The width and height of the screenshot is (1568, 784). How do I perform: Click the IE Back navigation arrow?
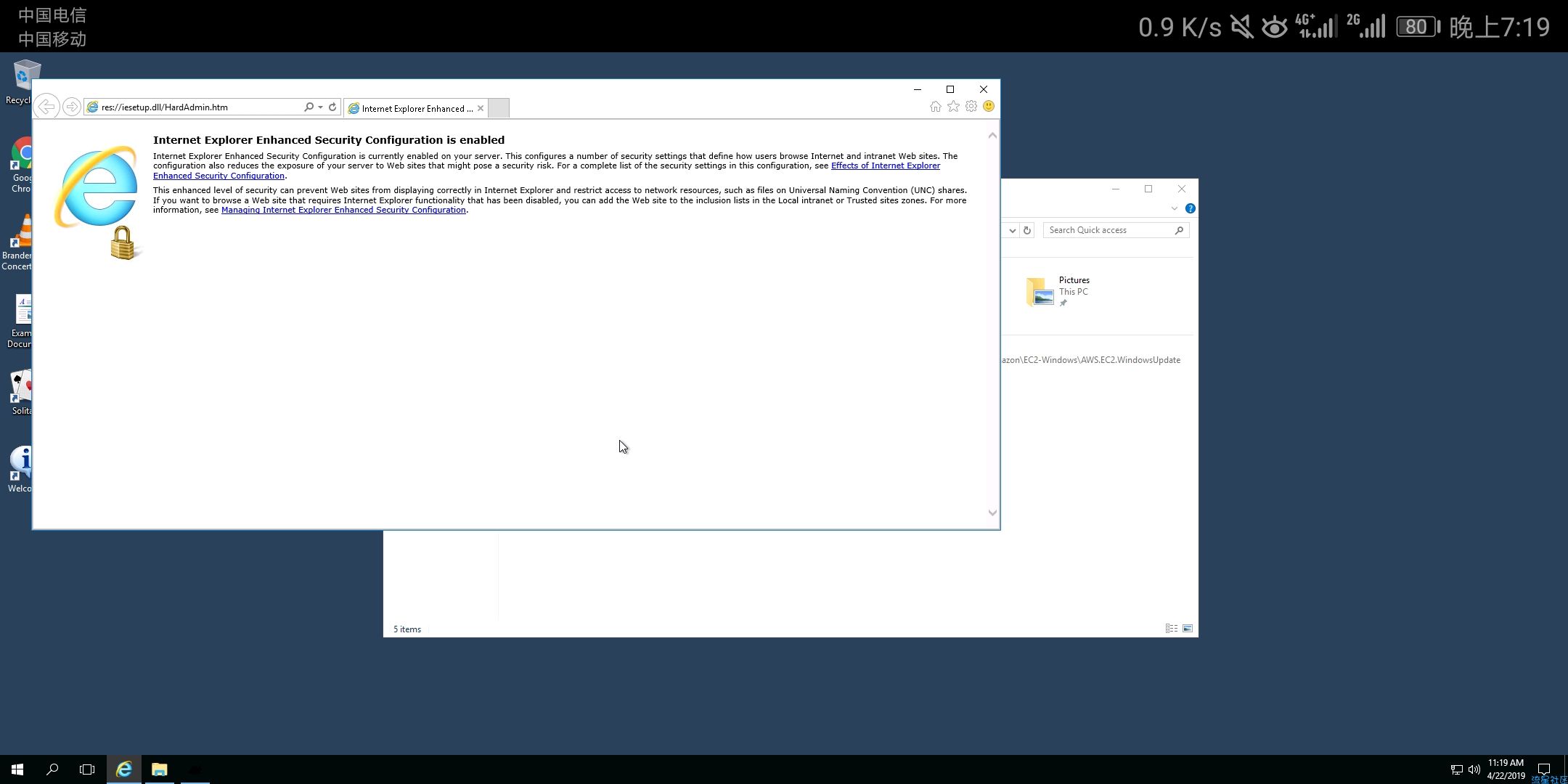(46, 107)
